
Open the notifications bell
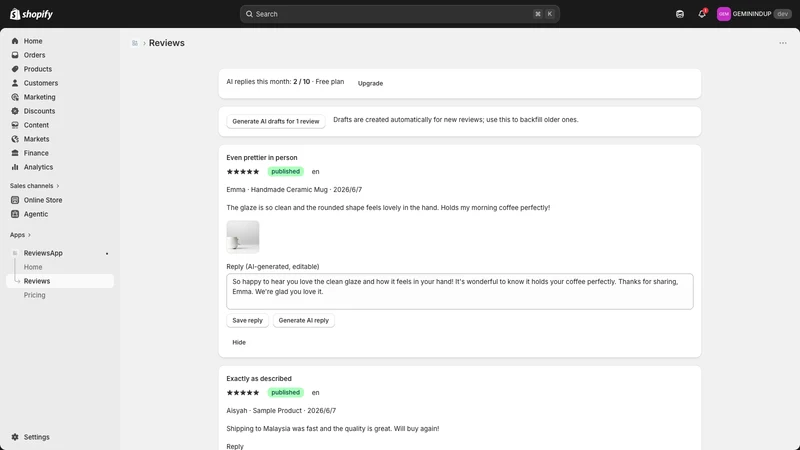point(702,14)
